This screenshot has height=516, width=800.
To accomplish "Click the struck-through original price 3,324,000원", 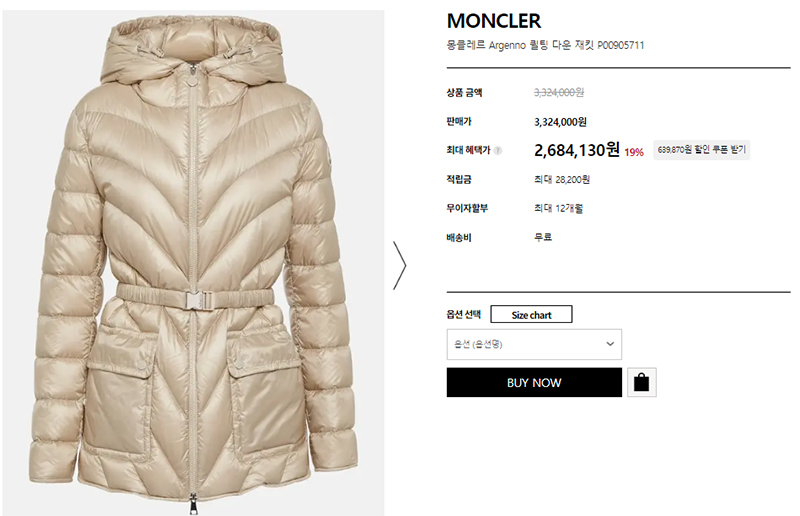I will point(559,92).
